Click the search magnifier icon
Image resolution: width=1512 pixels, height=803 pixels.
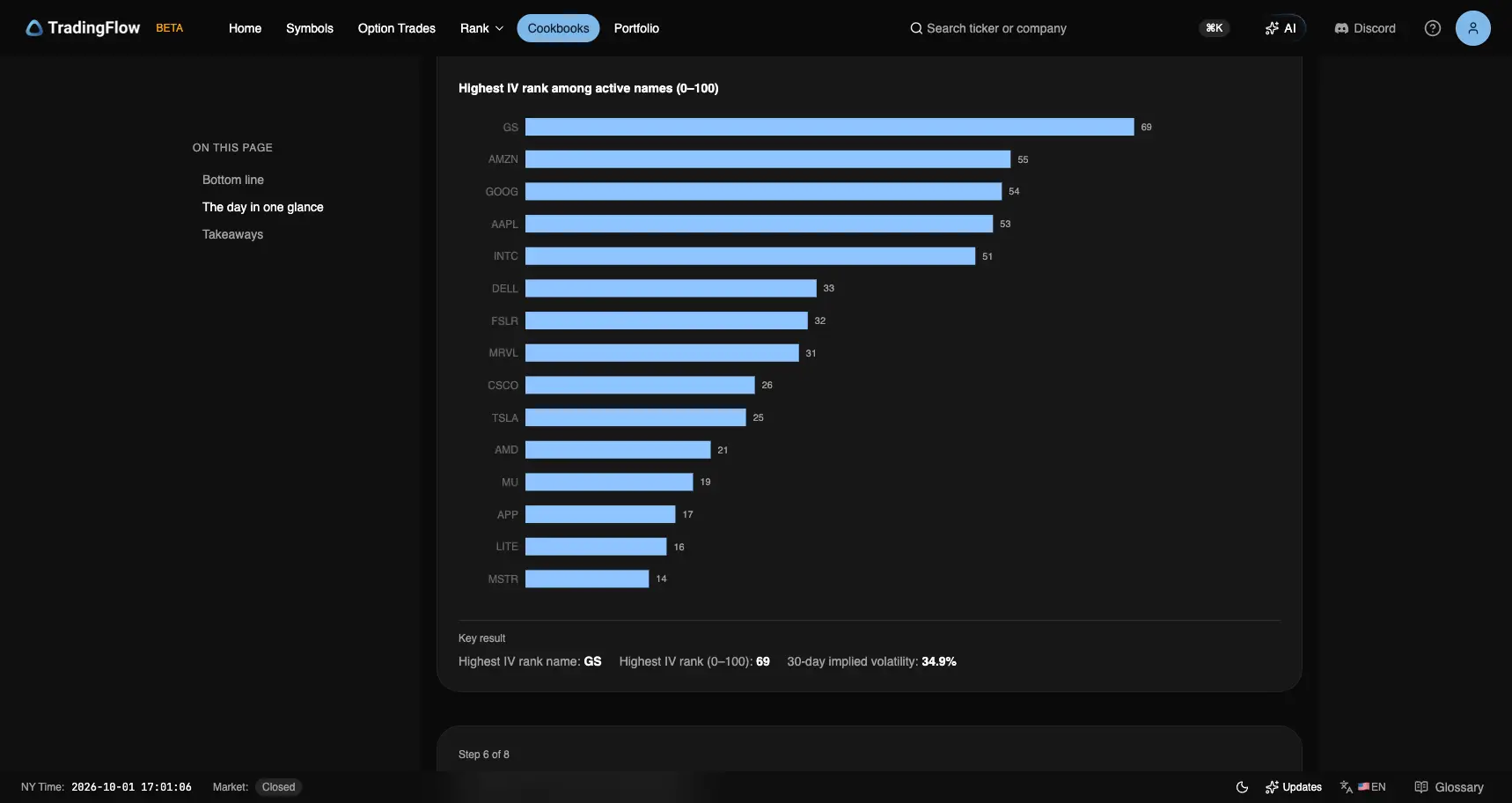click(x=916, y=28)
